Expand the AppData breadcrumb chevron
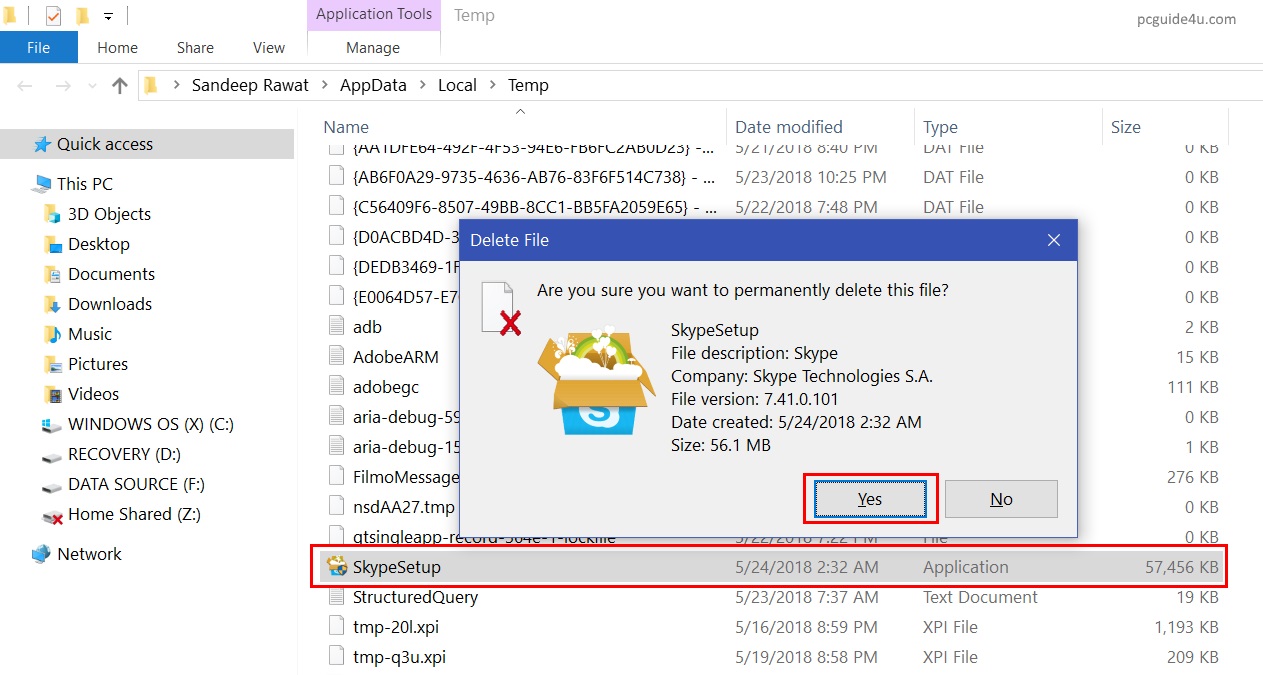Viewport: 1263px width, 675px height. coord(422,86)
